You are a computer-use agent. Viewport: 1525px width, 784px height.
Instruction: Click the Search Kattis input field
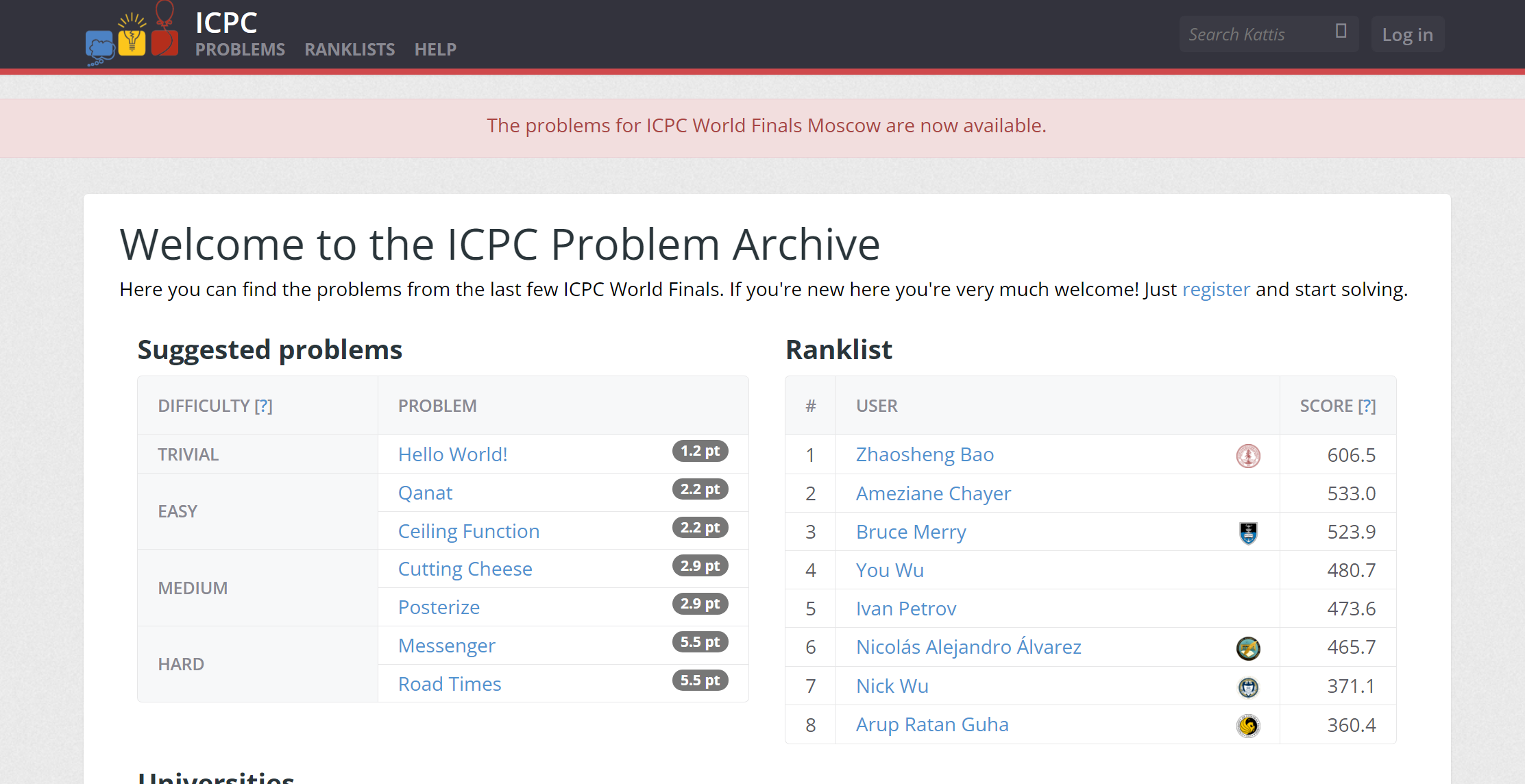(1254, 34)
